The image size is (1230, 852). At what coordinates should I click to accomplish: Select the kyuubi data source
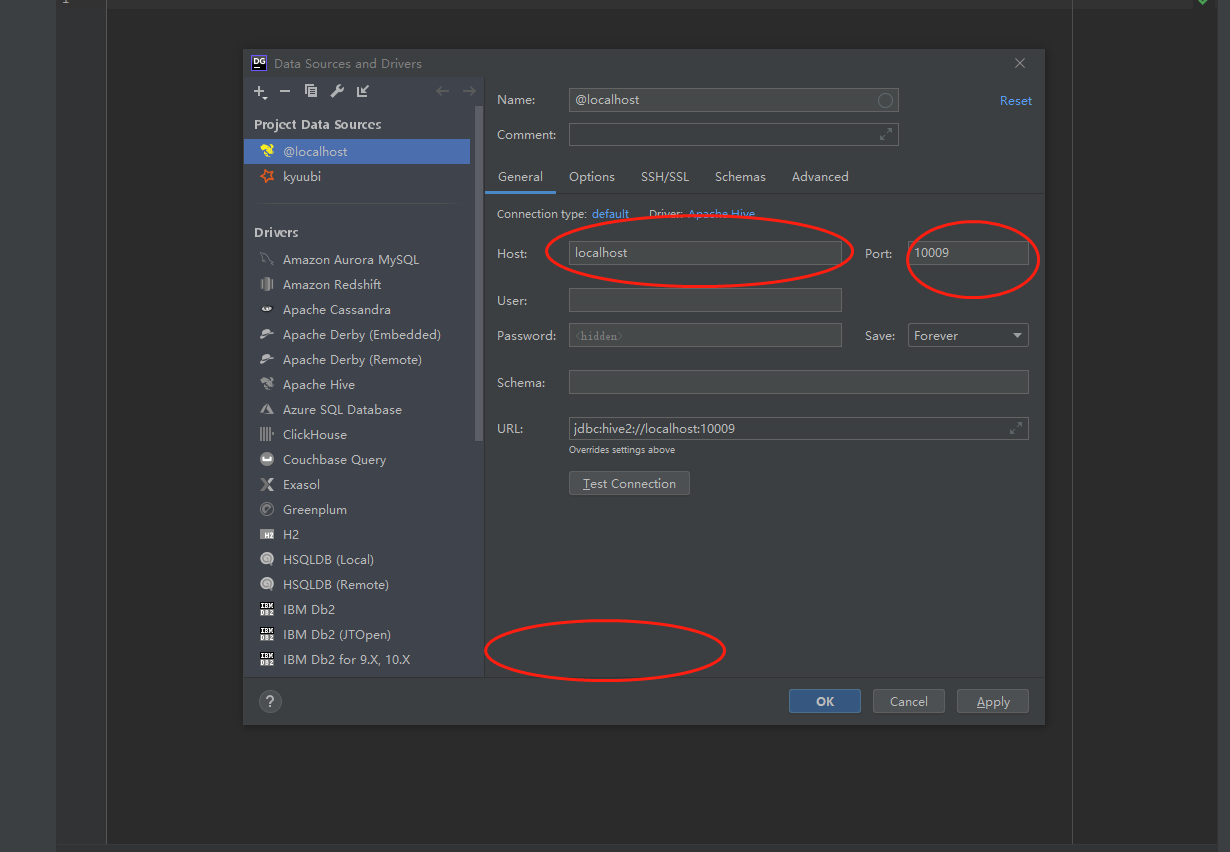(301, 177)
